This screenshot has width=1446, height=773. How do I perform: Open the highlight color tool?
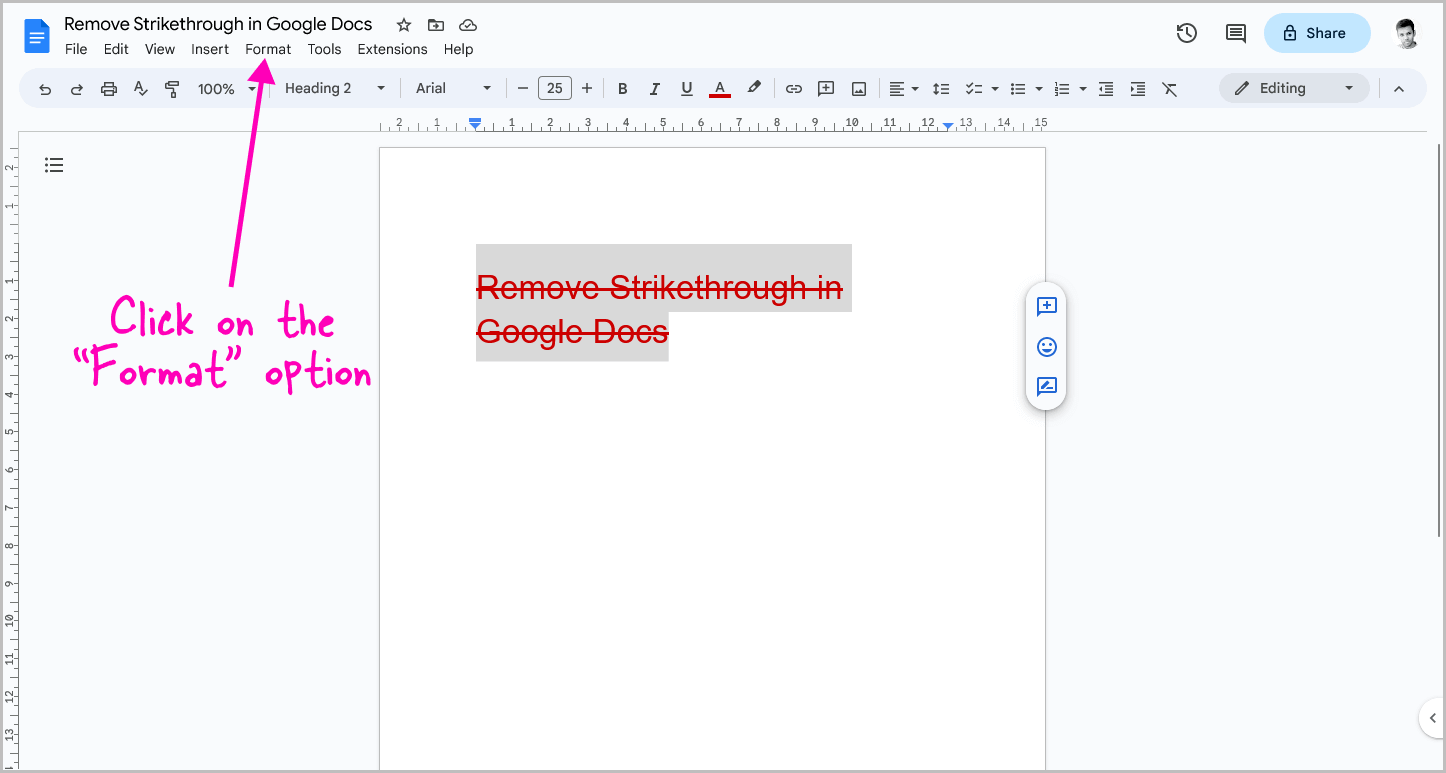[754, 88]
